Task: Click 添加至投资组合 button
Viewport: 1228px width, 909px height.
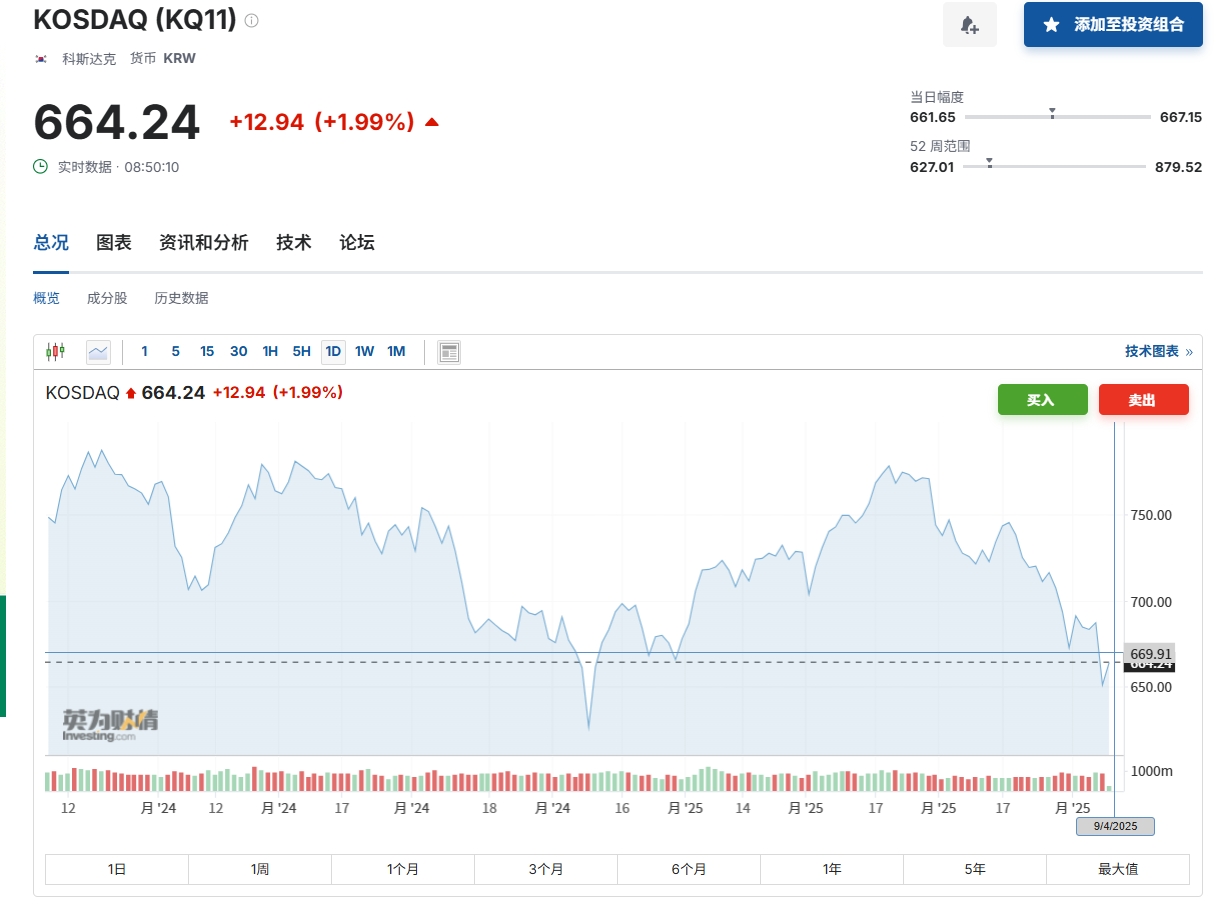Action: 1113,25
